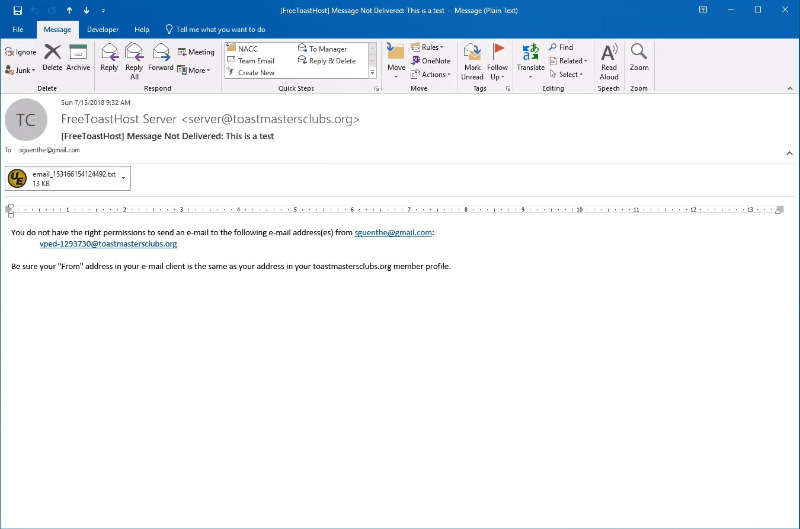Click Find in the Editing group

click(x=561, y=47)
